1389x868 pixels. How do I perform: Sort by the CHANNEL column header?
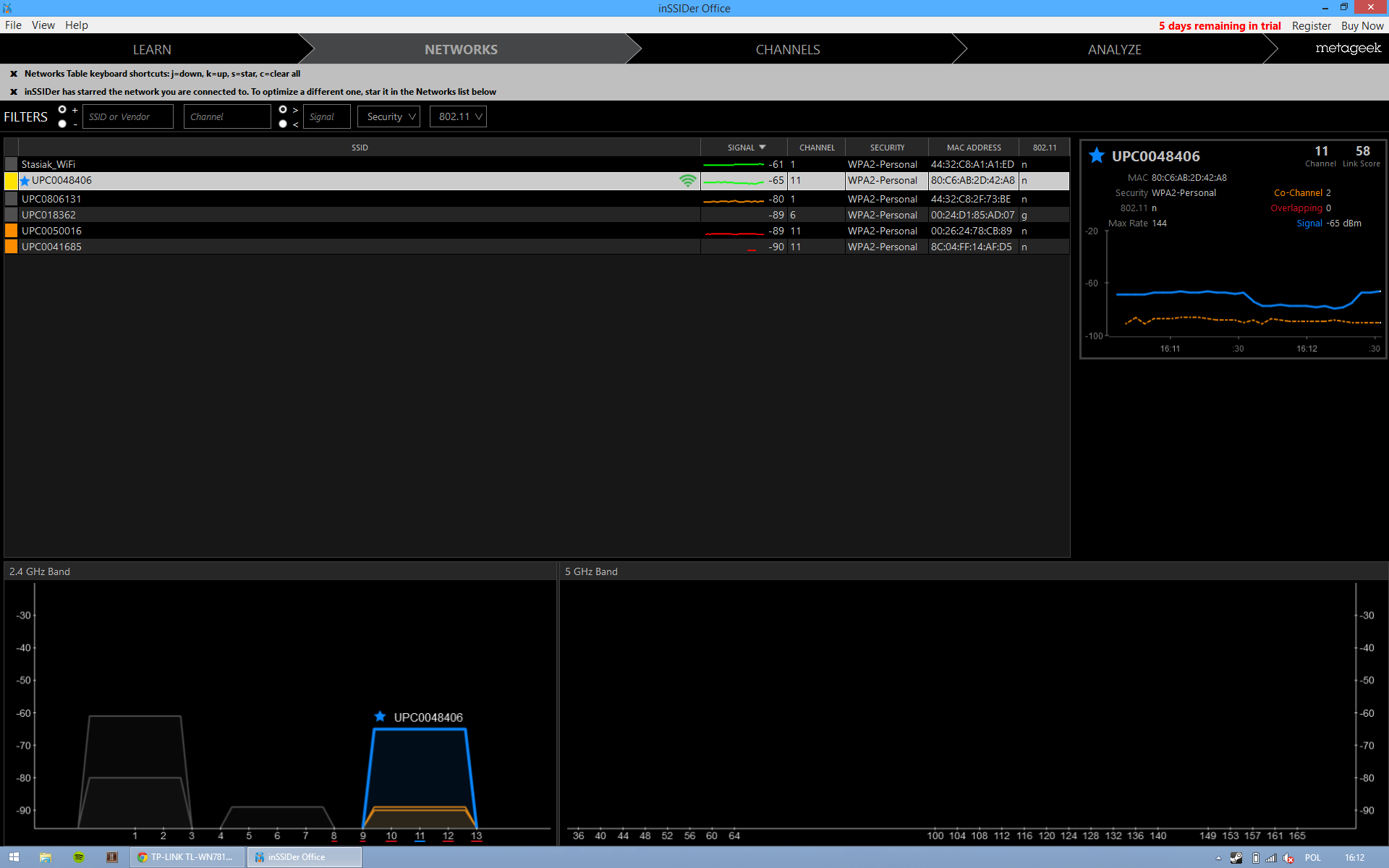pyautogui.click(x=817, y=148)
